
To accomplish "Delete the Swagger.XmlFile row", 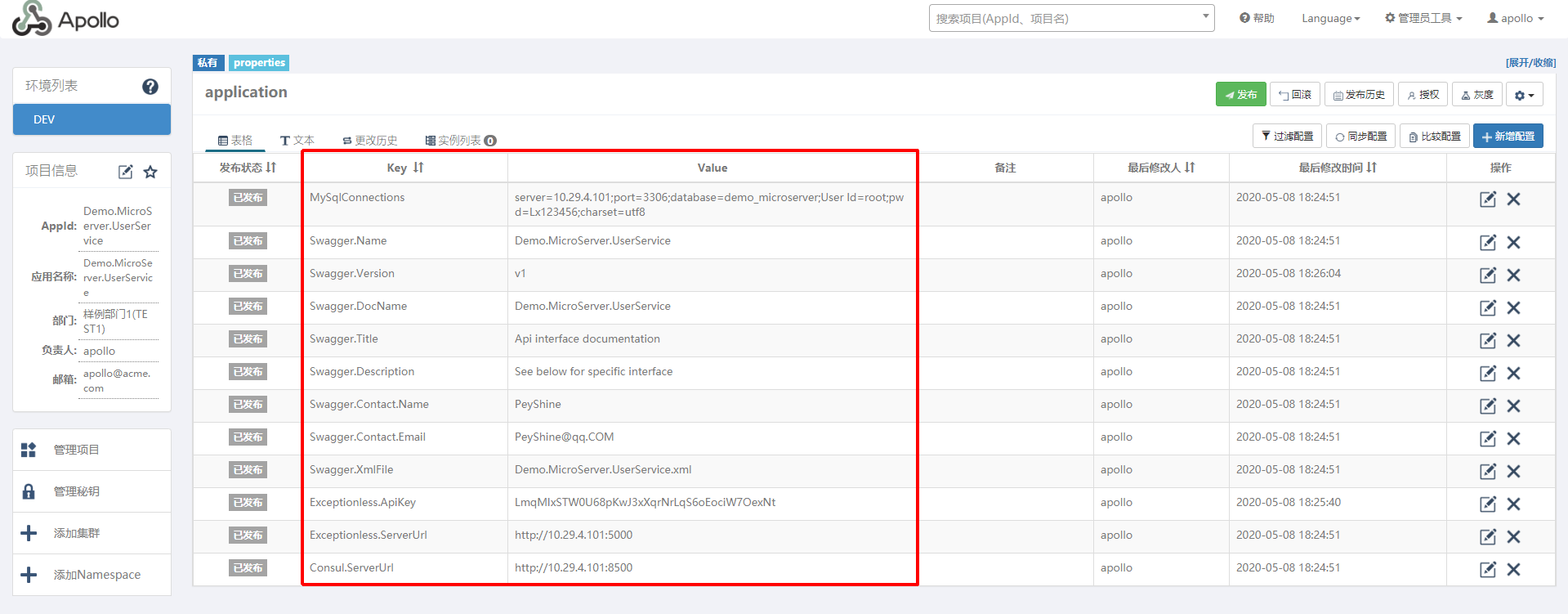I will [1513, 471].
